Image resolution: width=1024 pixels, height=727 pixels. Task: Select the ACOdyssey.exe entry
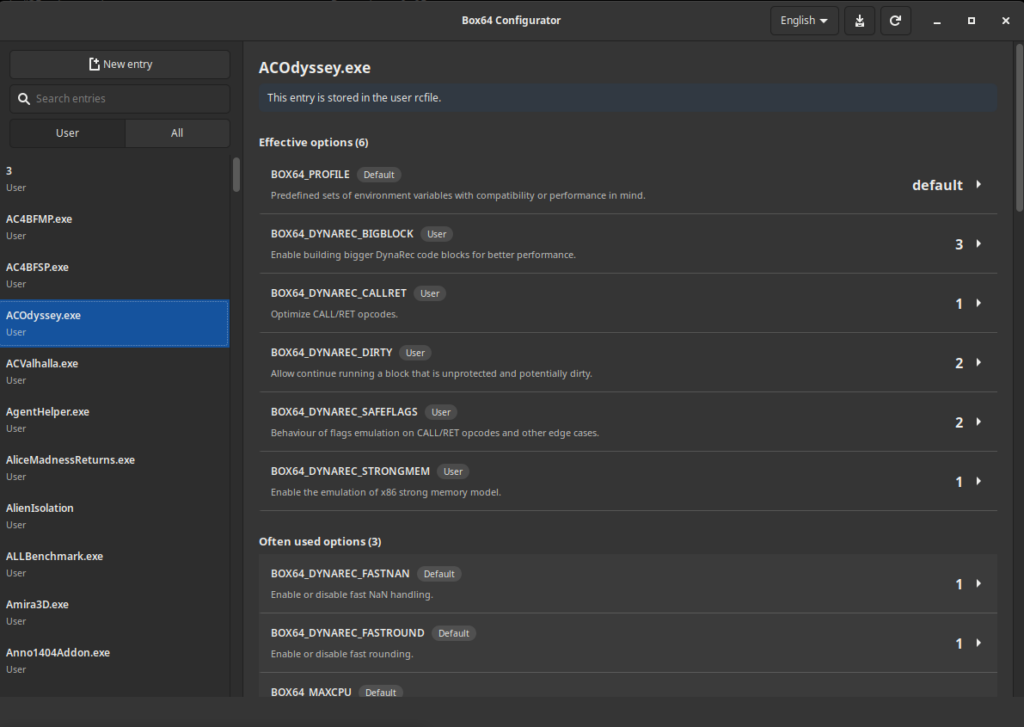[115, 323]
